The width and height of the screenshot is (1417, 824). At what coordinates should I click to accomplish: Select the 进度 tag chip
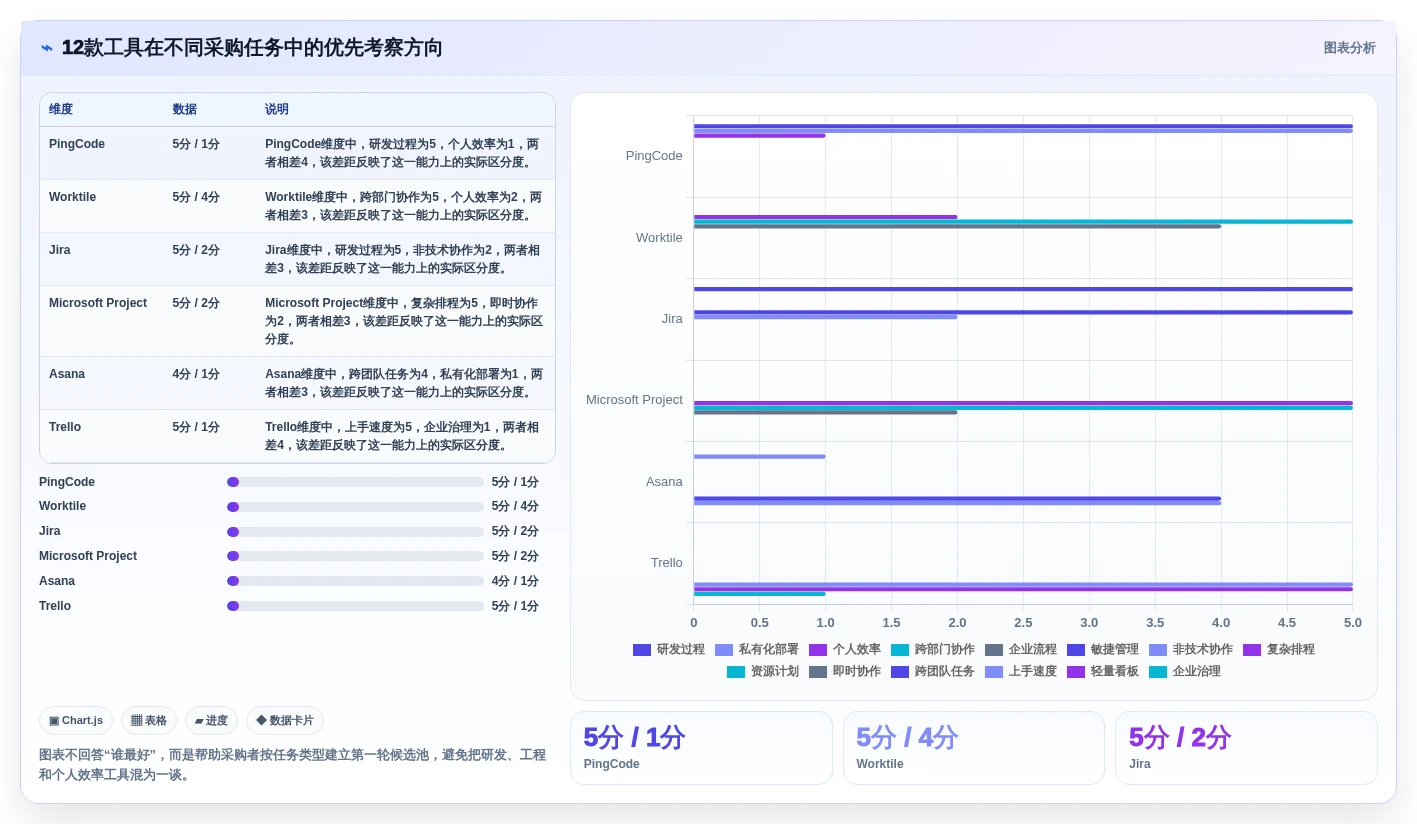[x=211, y=720]
